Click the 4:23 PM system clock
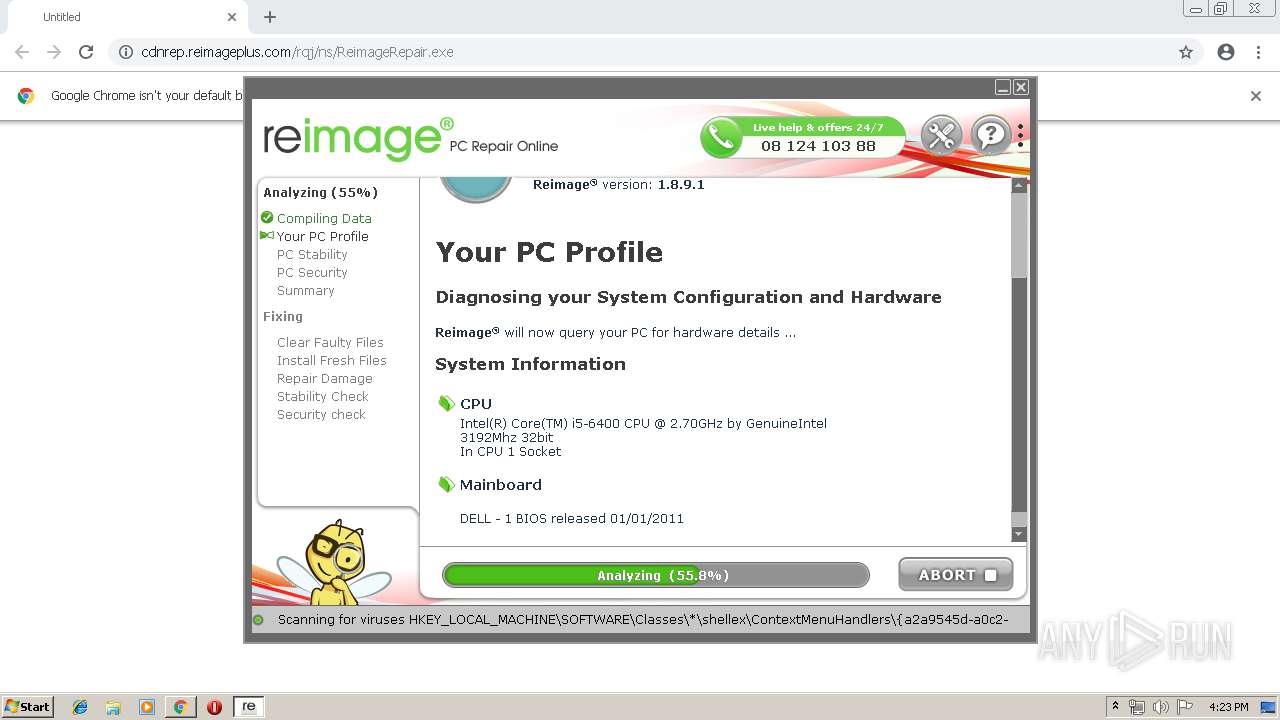Viewport: 1280px width, 720px height. tap(1228, 707)
